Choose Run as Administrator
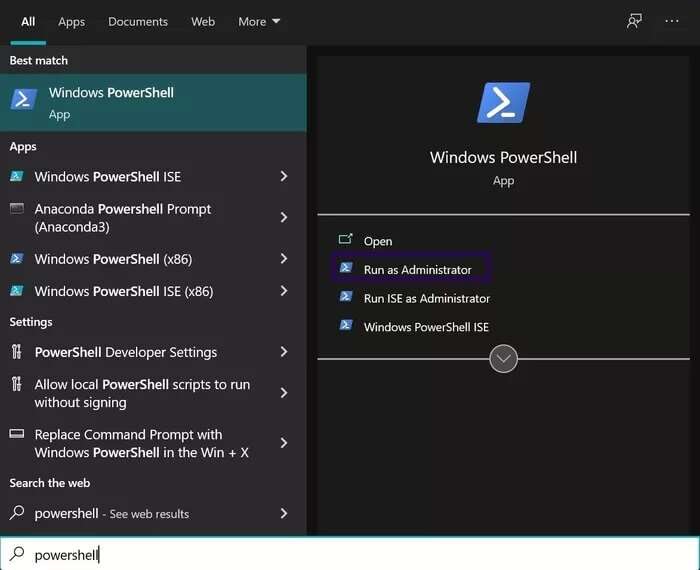The width and height of the screenshot is (700, 570). pos(411,269)
